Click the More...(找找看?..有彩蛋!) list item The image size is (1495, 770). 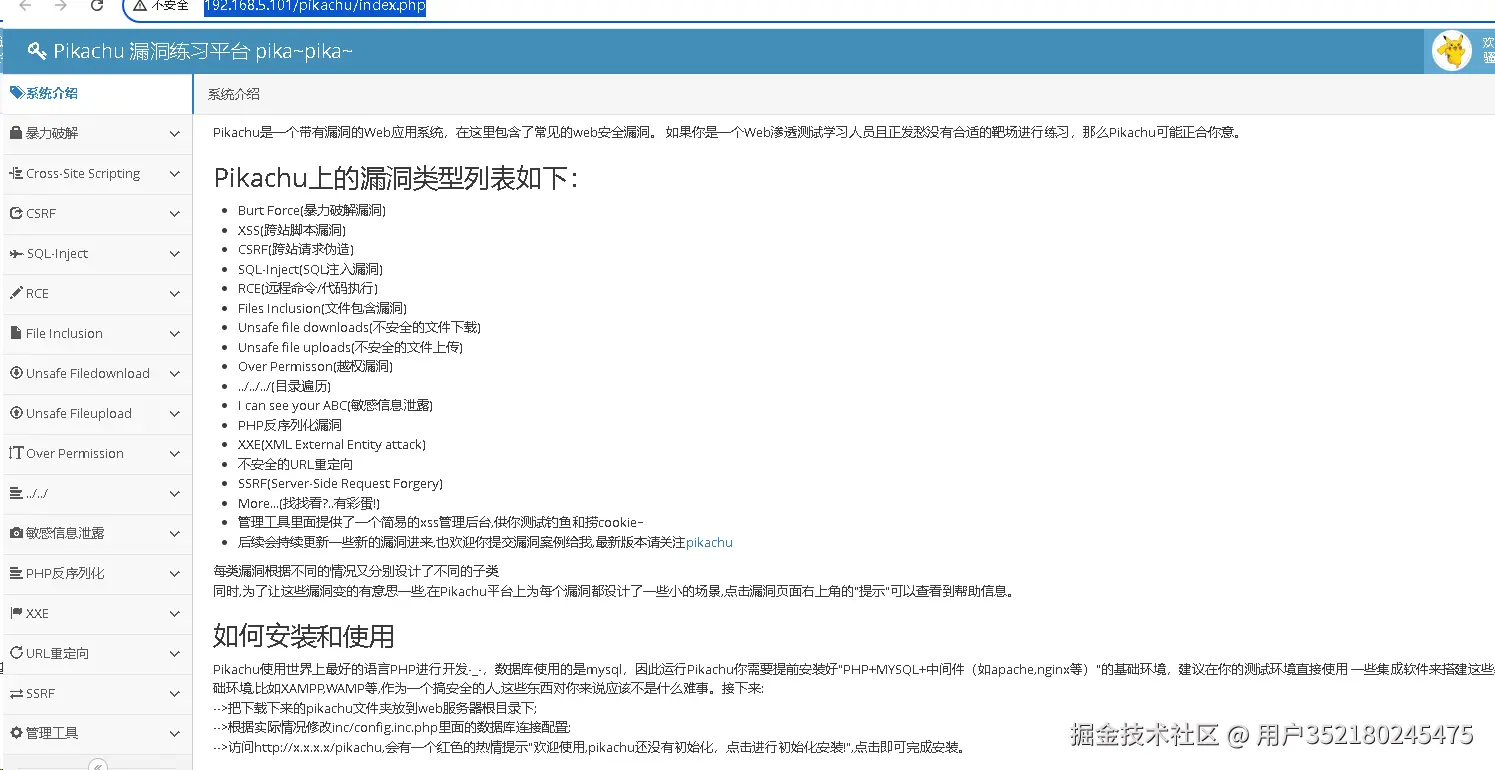(x=309, y=503)
